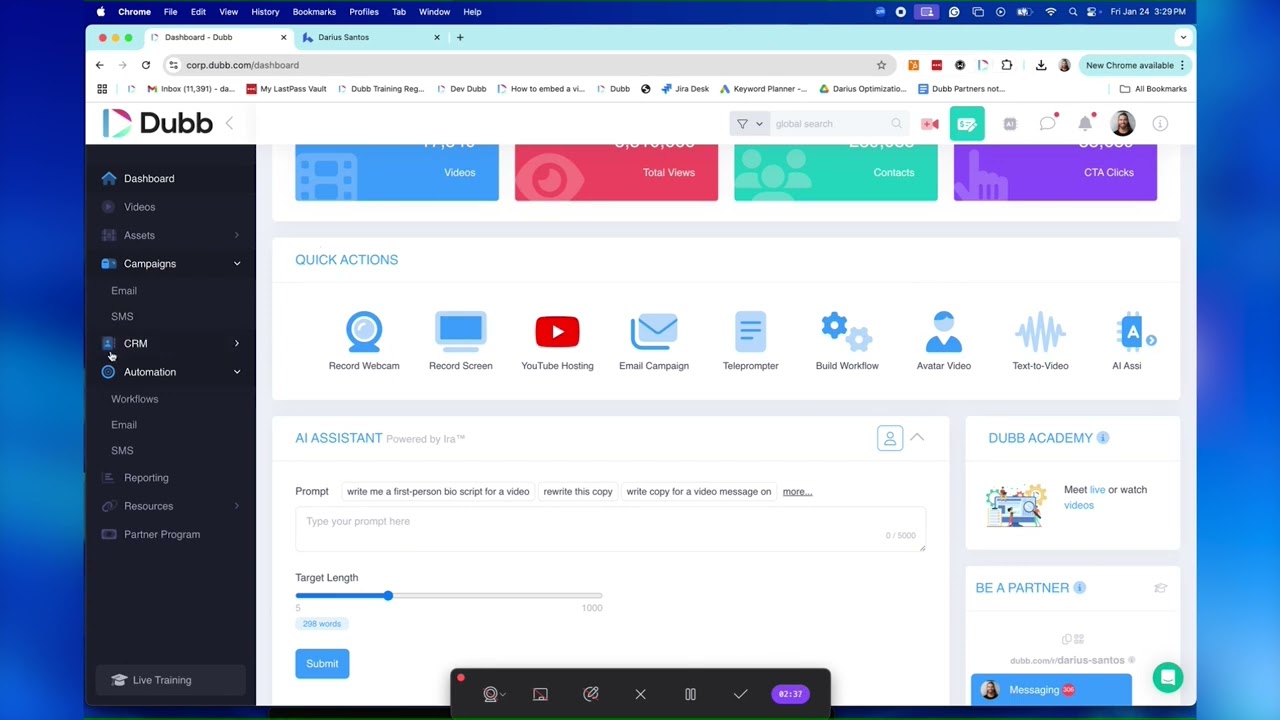Open user profile avatar in header
Image resolution: width=1280 pixels, height=720 pixels.
point(1122,123)
